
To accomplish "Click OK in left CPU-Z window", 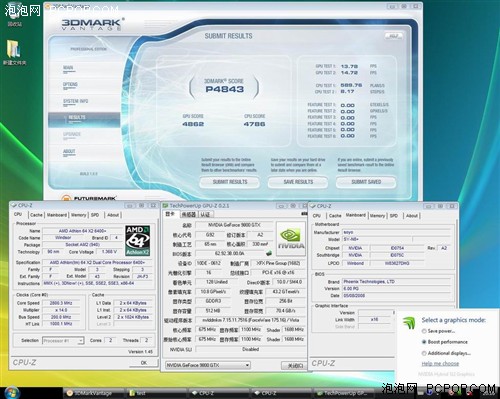I will [x=144, y=363].
